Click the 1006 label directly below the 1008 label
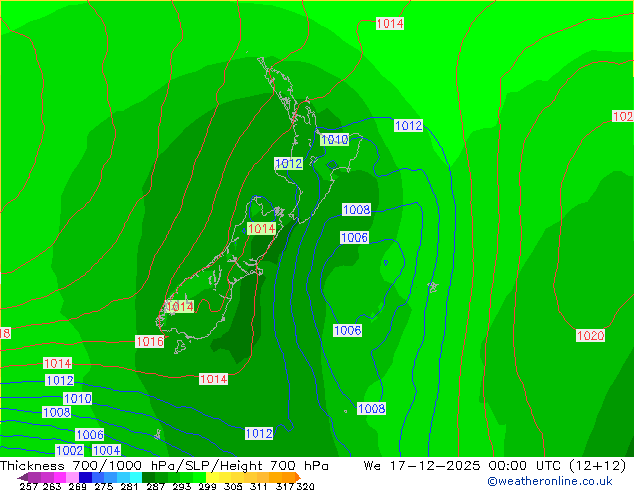634x490 pixels. (x=354, y=237)
